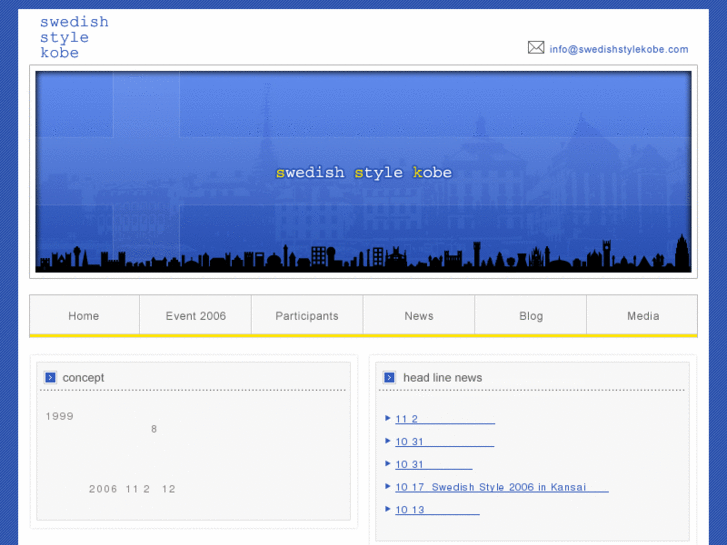
Task: Open the 11 2 headline link
Action: click(445, 419)
